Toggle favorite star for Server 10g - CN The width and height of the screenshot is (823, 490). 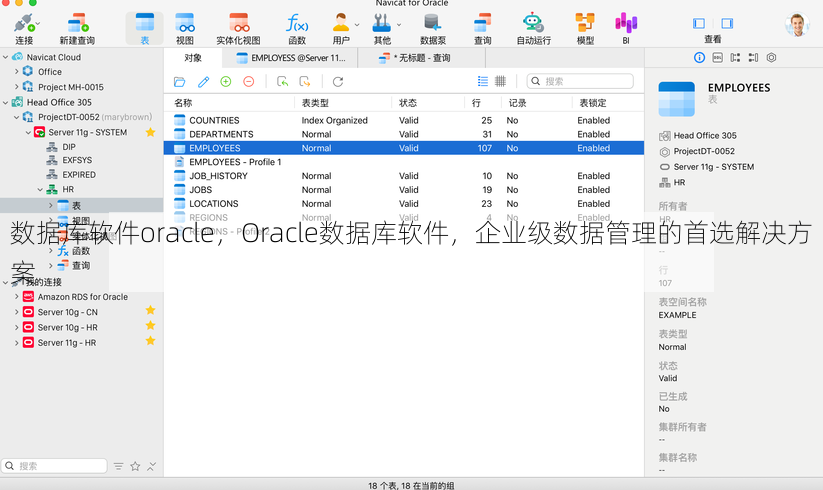point(151,311)
